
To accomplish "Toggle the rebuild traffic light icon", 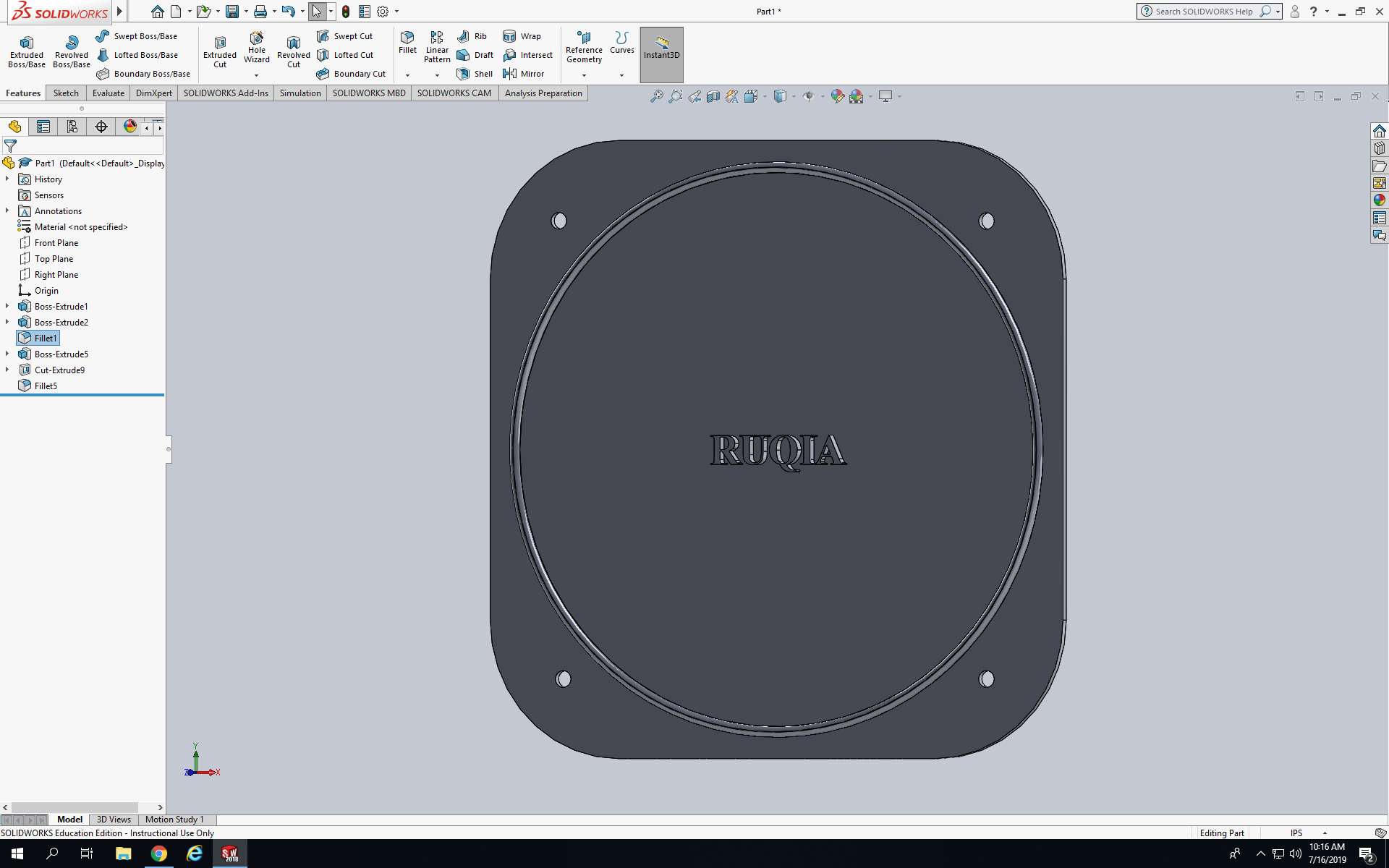I will [x=346, y=12].
